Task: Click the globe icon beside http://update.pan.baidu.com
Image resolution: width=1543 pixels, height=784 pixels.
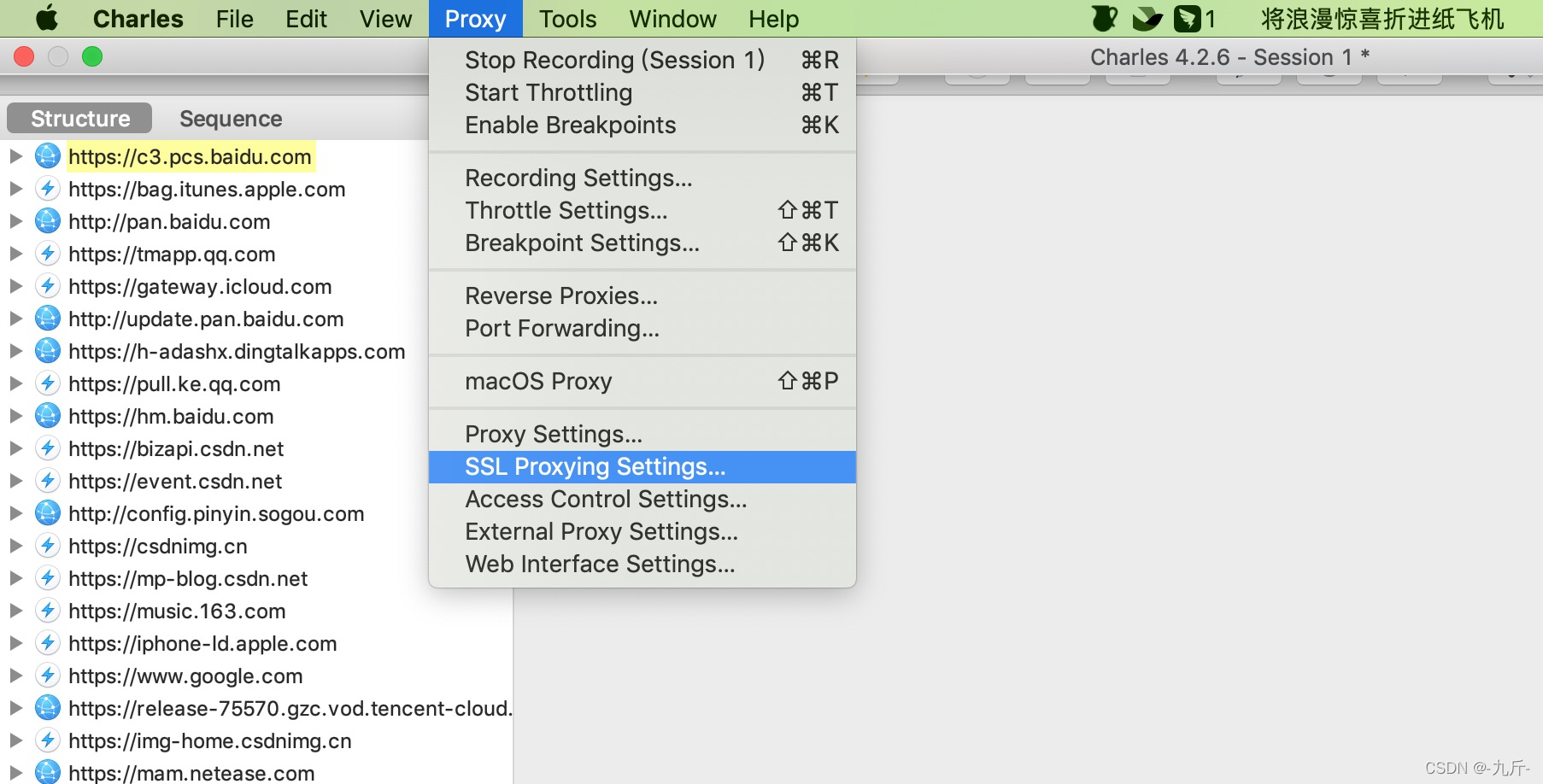Action: point(48,319)
